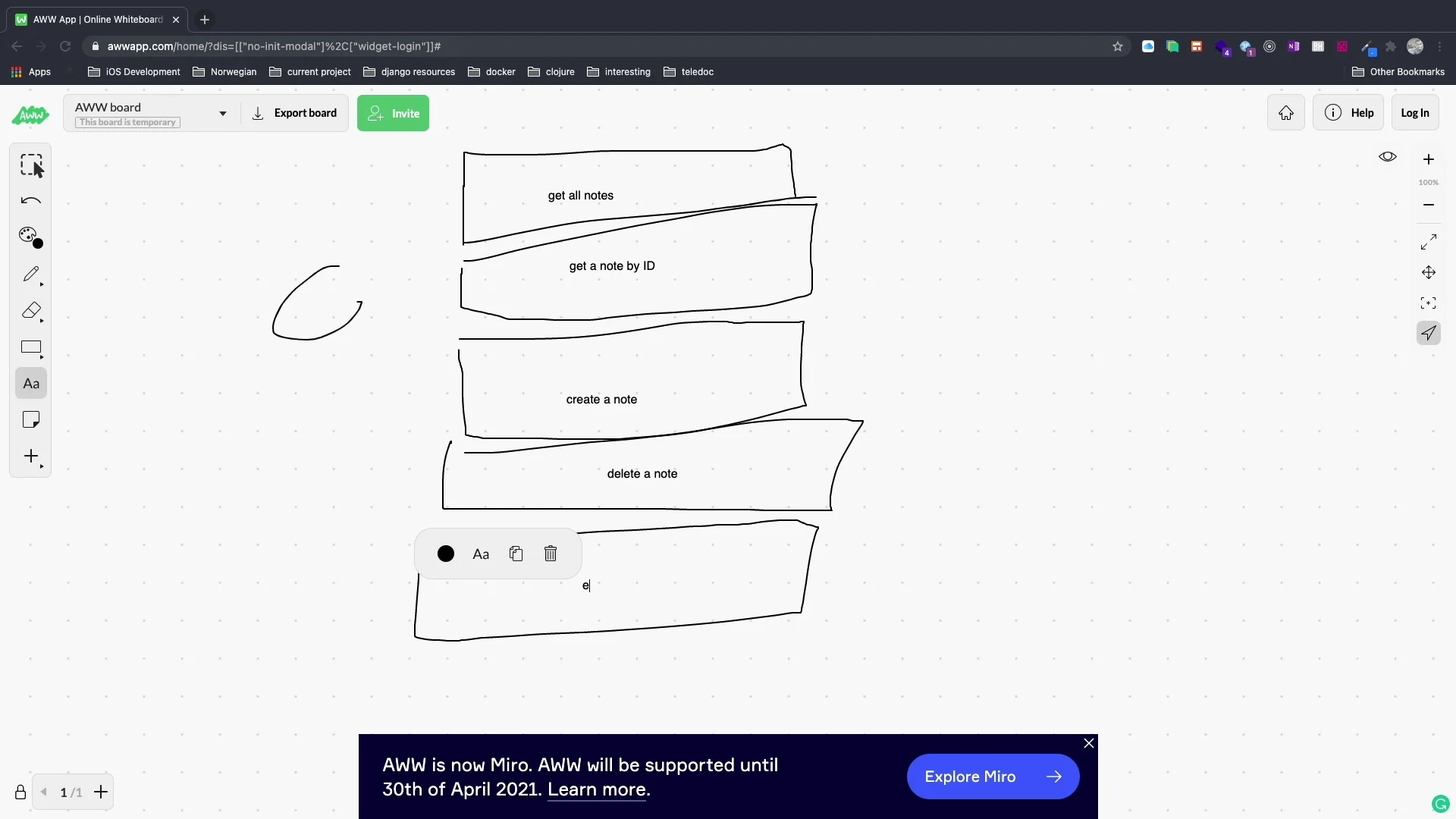
Task: Open Other Bookmarks folder
Action: [x=1398, y=72]
